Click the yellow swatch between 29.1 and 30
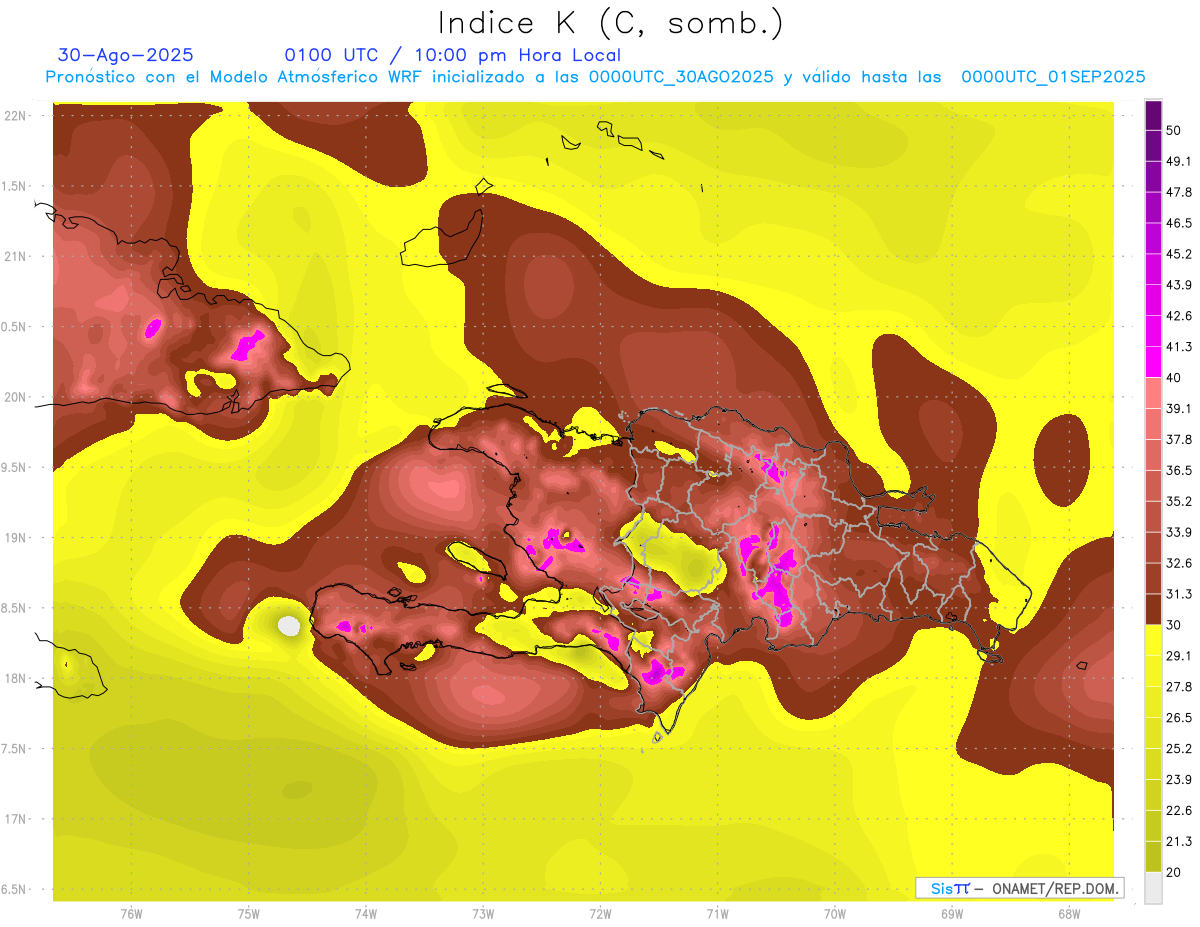Viewport: 1200px width, 927px height. [x=1153, y=640]
